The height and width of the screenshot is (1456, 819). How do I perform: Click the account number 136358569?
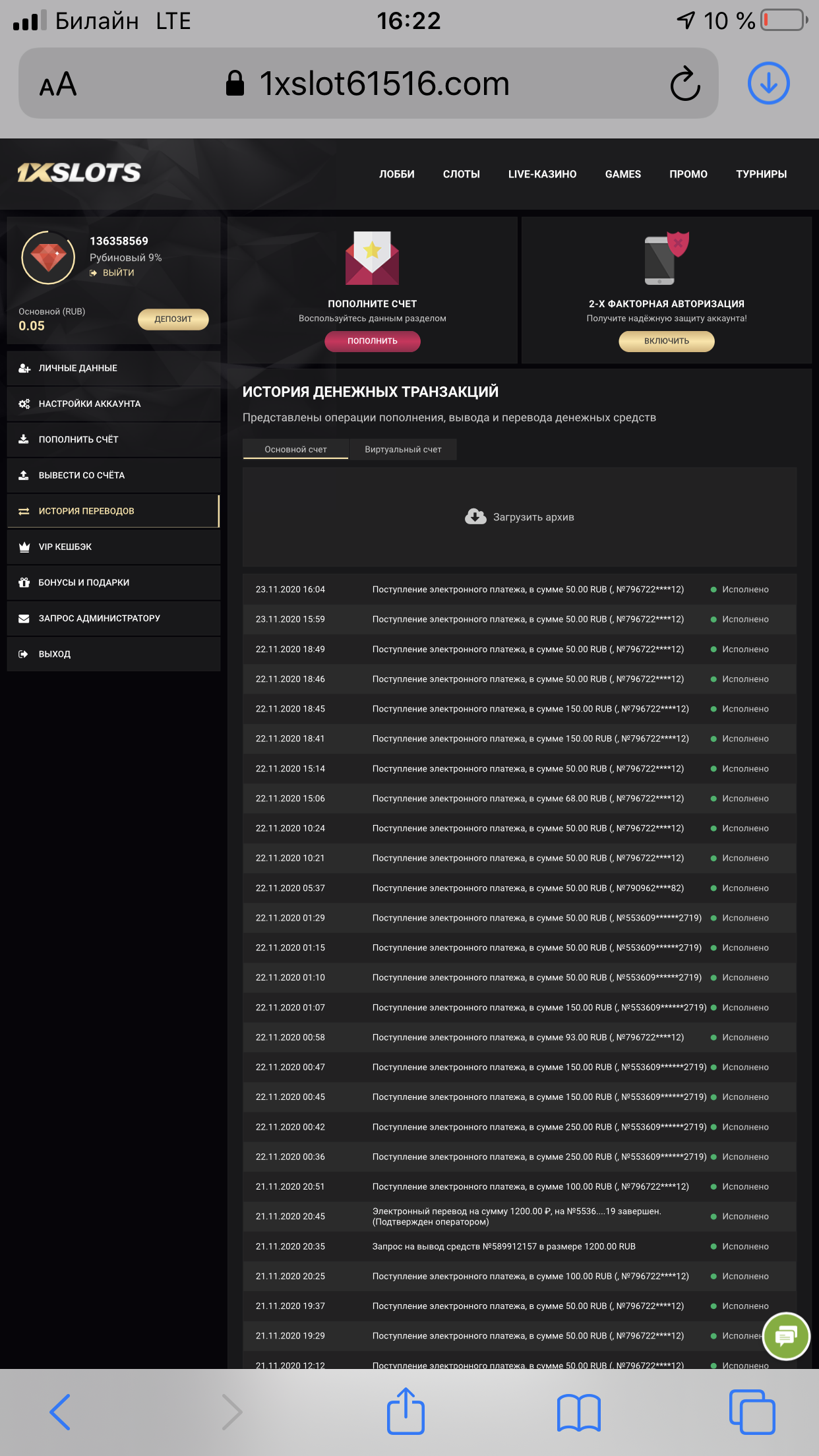[119, 241]
